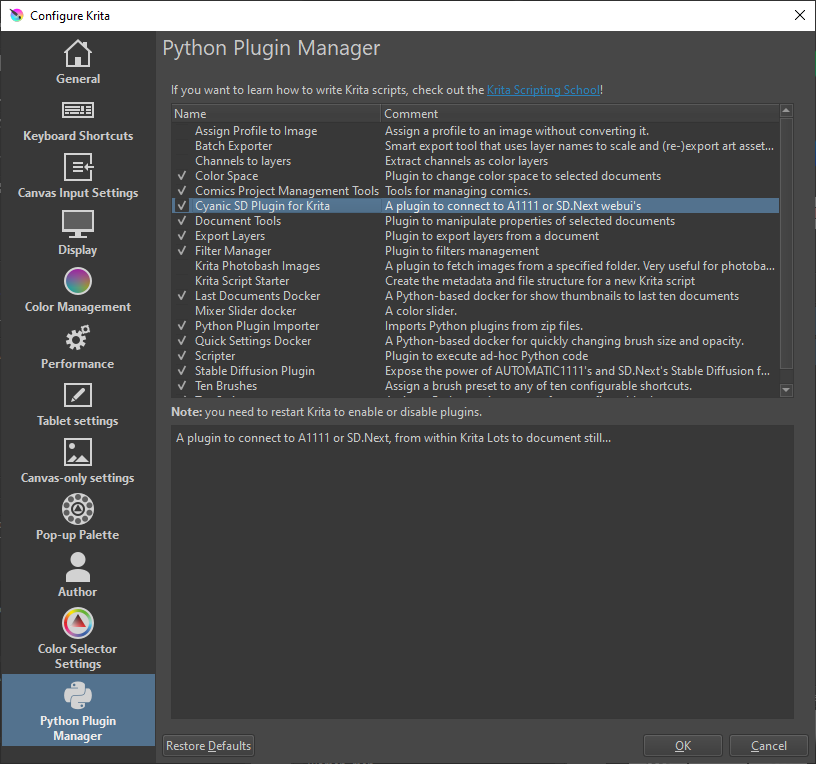This screenshot has height=764, width=816.
Task: Open Color Selector Settings icon
Action: (x=78, y=623)
